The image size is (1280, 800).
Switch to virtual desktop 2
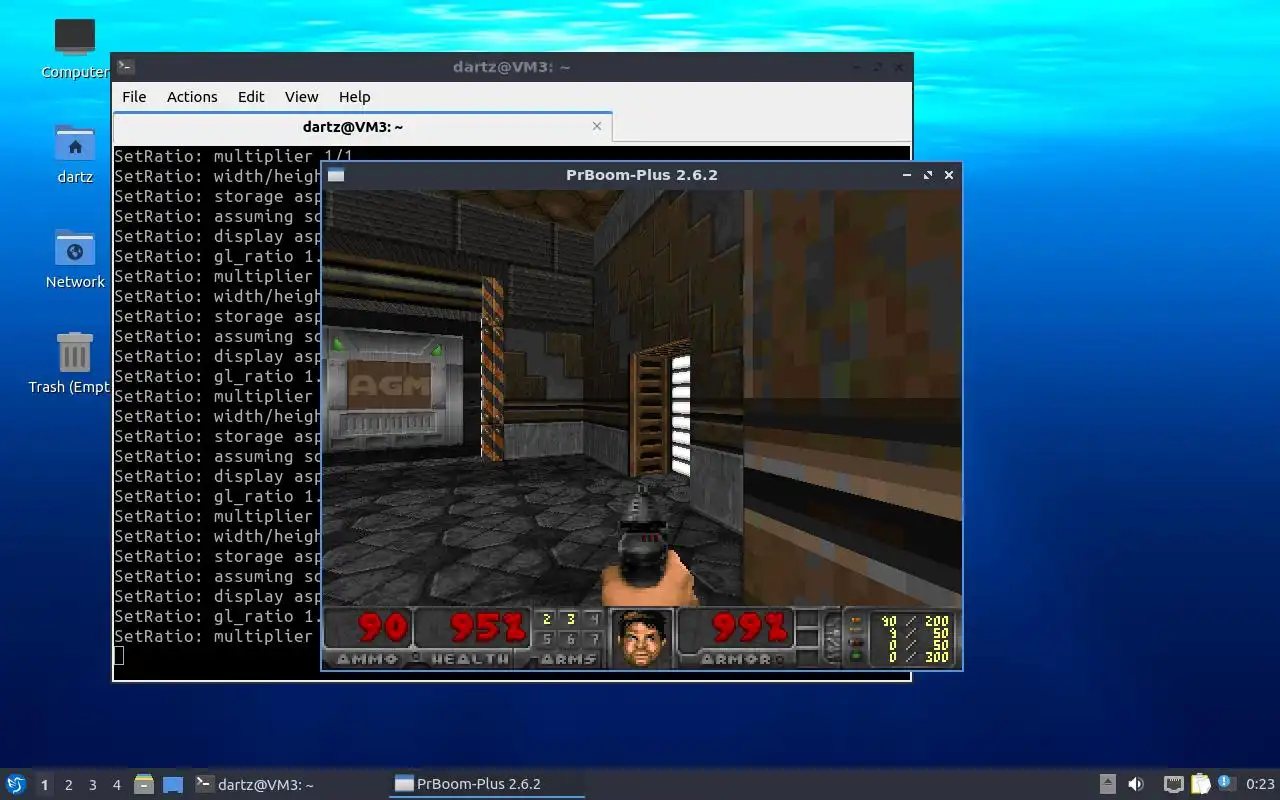(69, 785)
